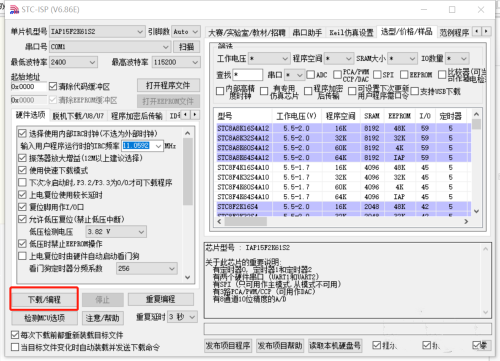Toggle 振荡器放大增益 checkbox
Image resolution: width=500 pixels, height=361 pixels.
point(22,158)
